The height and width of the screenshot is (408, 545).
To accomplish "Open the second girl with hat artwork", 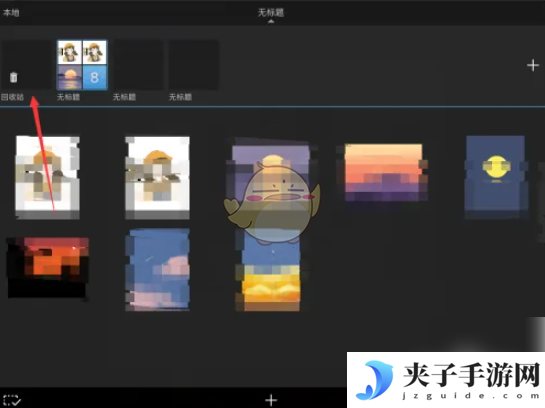I will point(157,178).
